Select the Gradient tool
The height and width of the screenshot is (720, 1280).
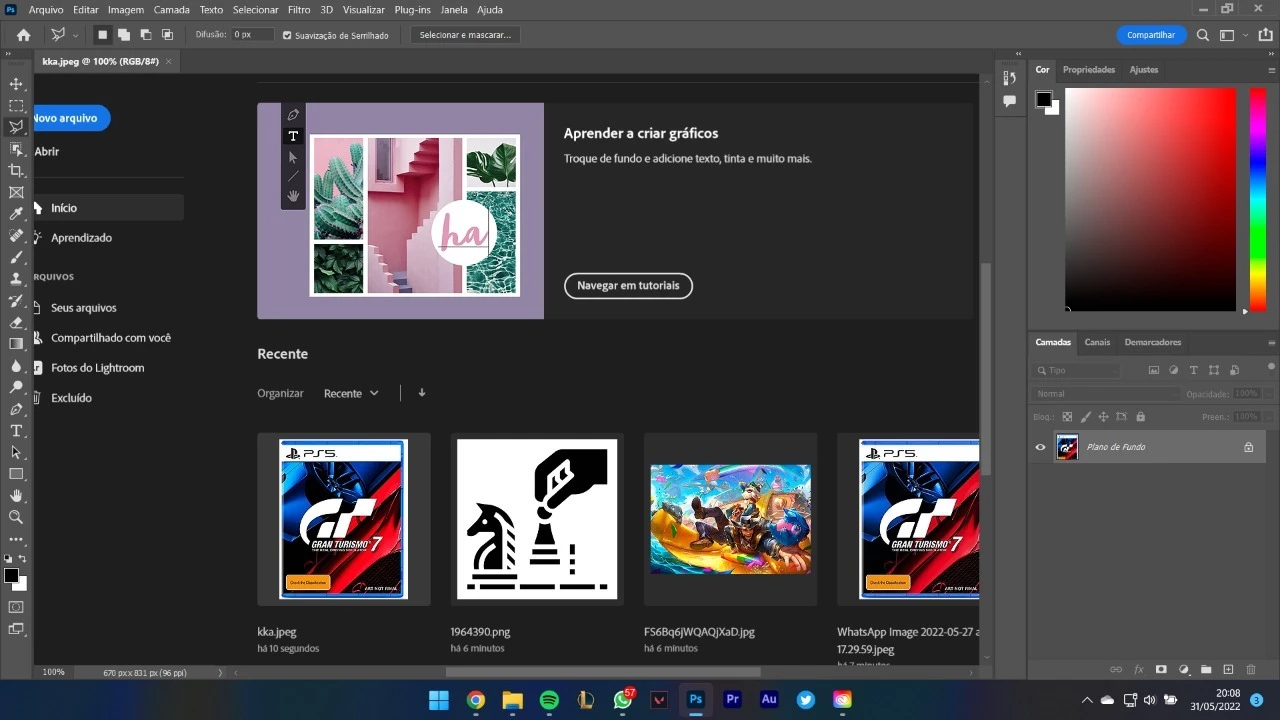click(16, 344)
